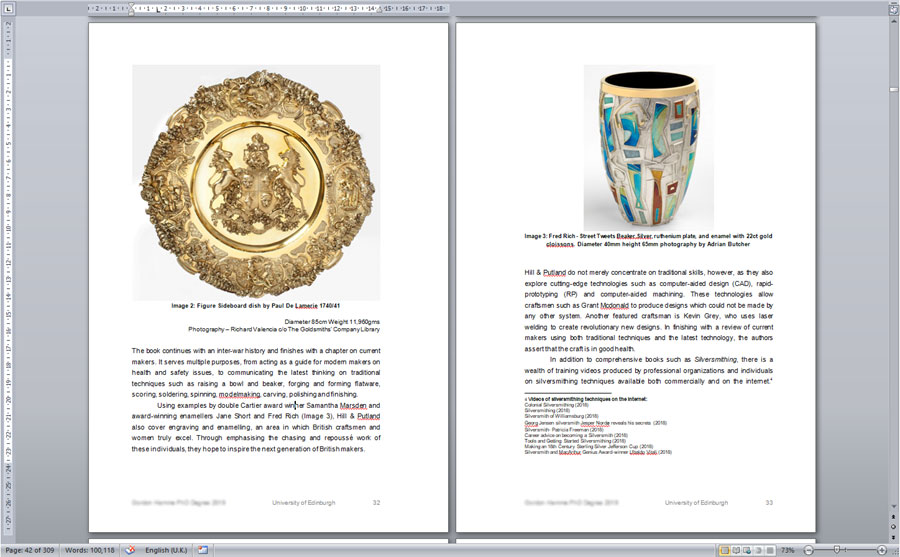Click 'University of Edinburgh' footer on page 33
Image resolution: width=900 pixels, height=557 pixels.
pyautogui.click(x=696, y=502)
